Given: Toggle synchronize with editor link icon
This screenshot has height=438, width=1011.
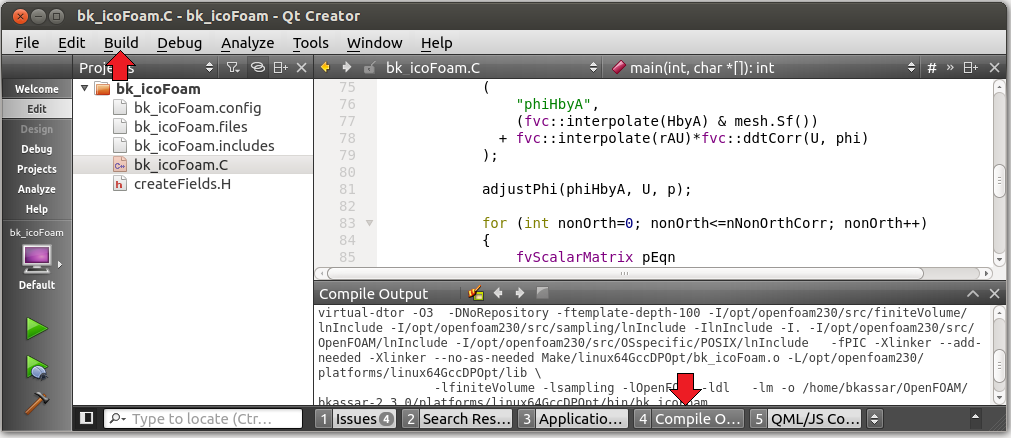Looking at the screenshot, I should [x=257, y=68].
